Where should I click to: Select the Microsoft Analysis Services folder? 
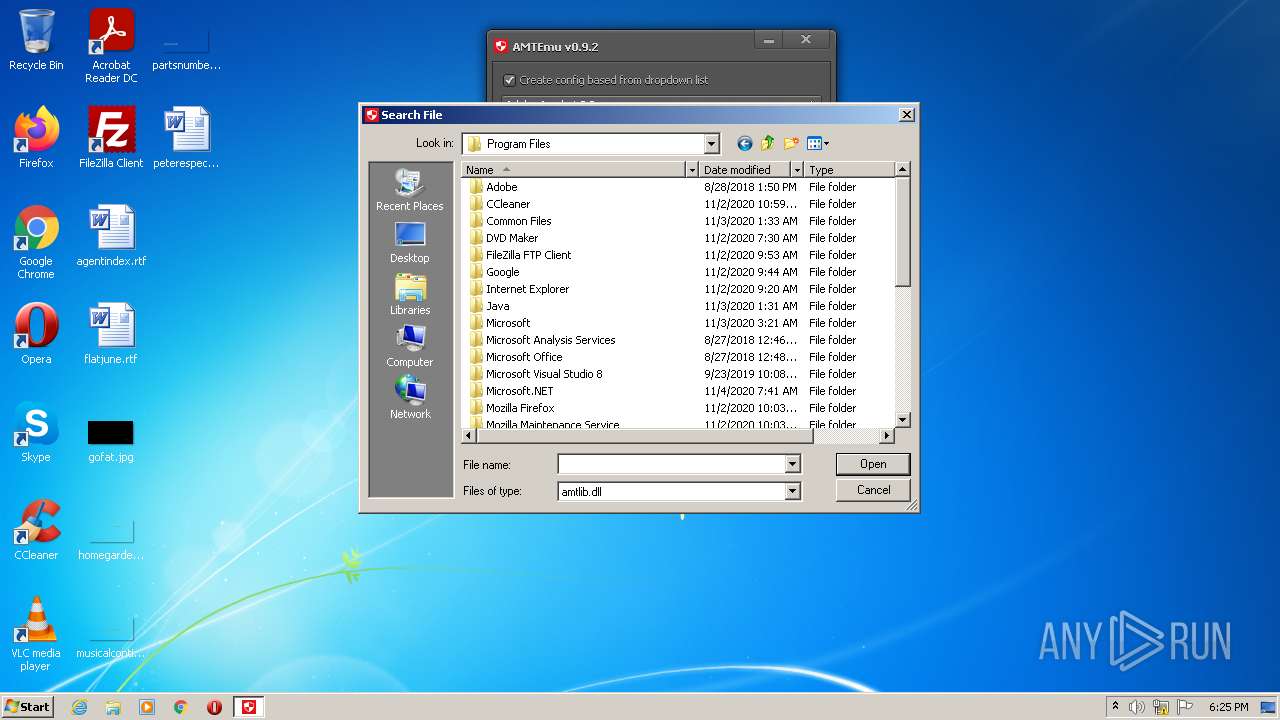tap(542, 340)
